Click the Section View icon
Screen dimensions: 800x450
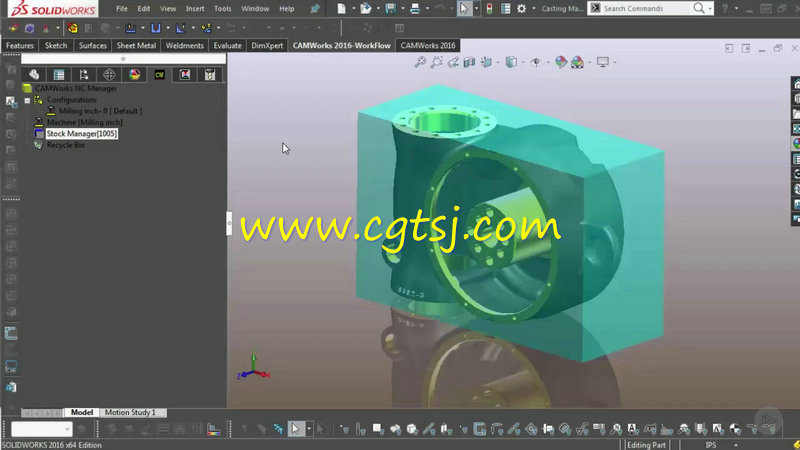tap(469, 62)
